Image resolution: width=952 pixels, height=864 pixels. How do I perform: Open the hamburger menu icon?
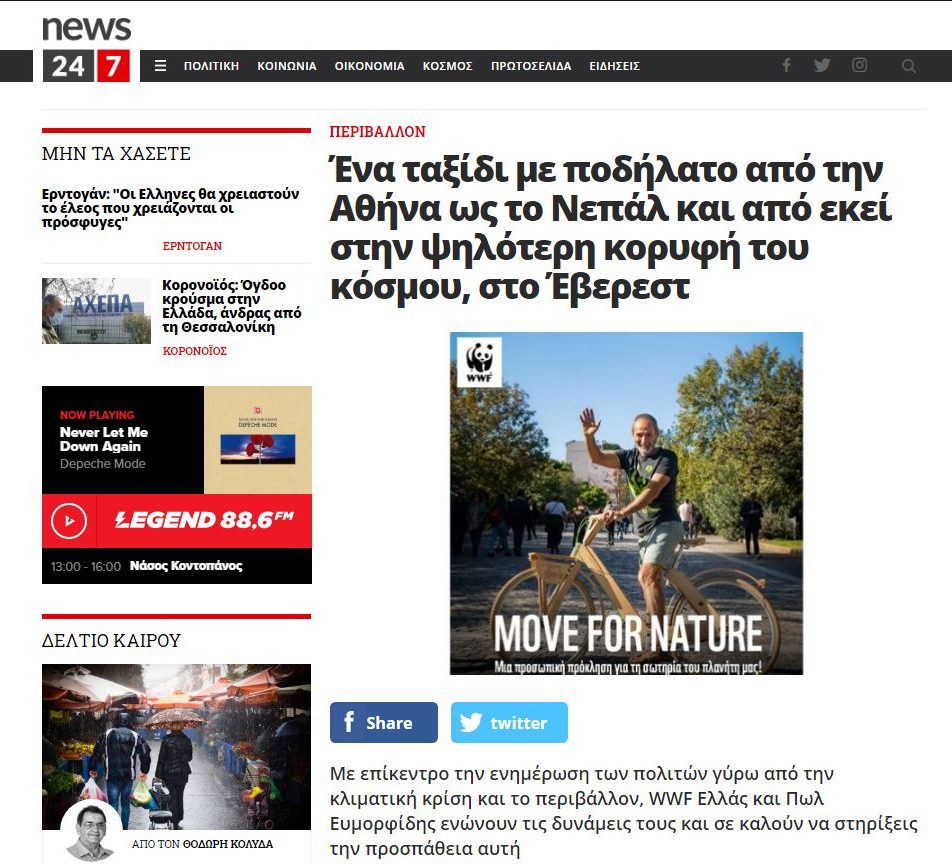point(160,66)
